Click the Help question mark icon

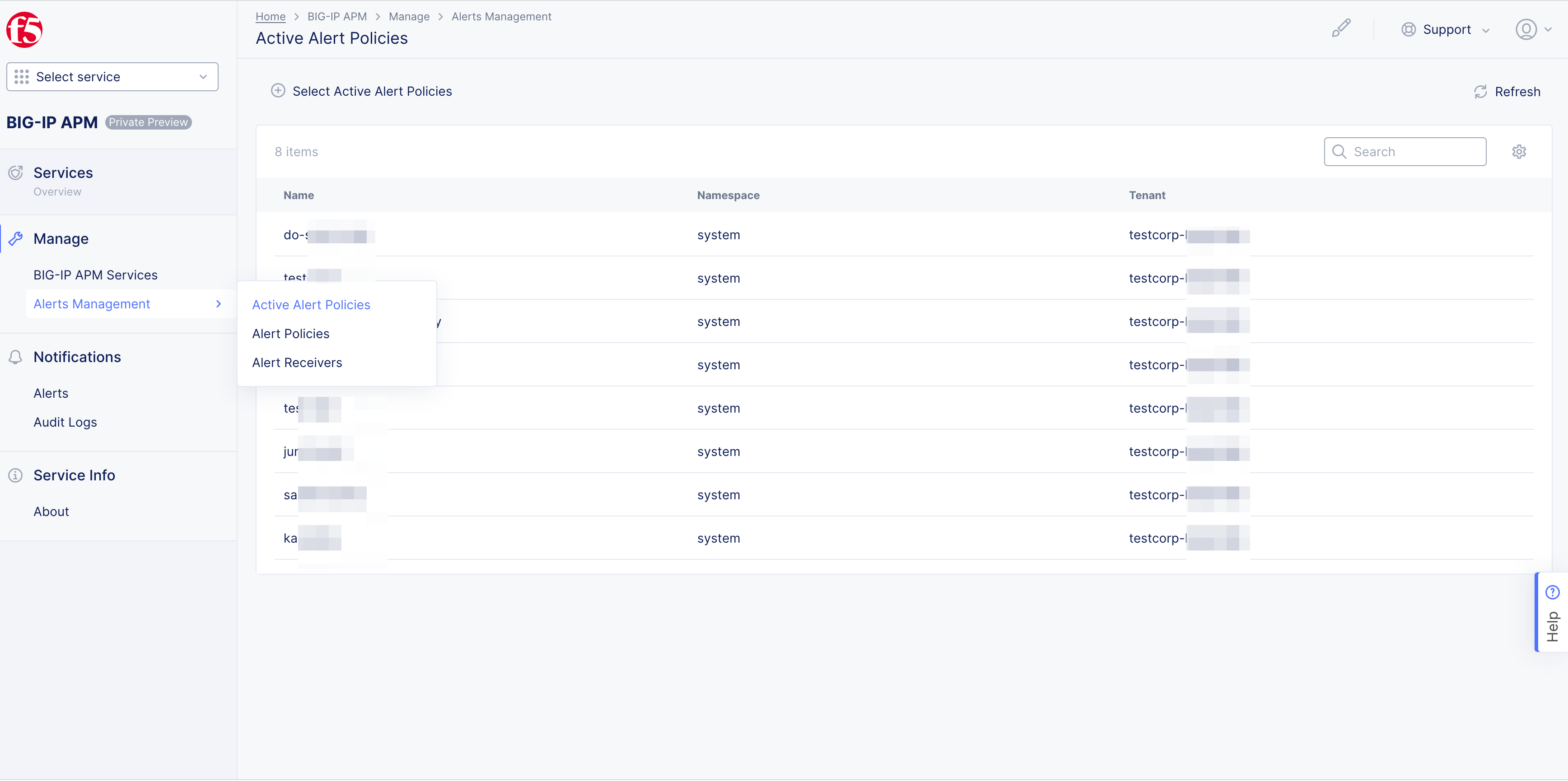(x=1552, y=592)
